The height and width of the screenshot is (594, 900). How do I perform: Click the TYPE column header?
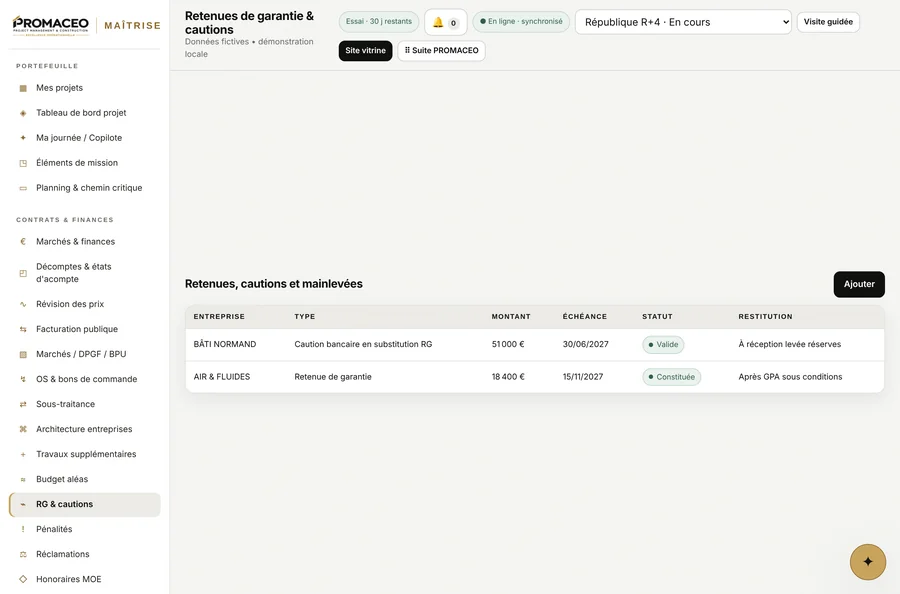tap(305, 317)
